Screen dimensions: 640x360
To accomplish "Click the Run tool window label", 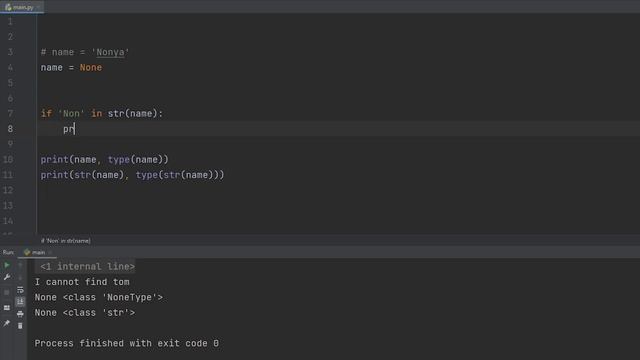I will [x=8, y=252].
